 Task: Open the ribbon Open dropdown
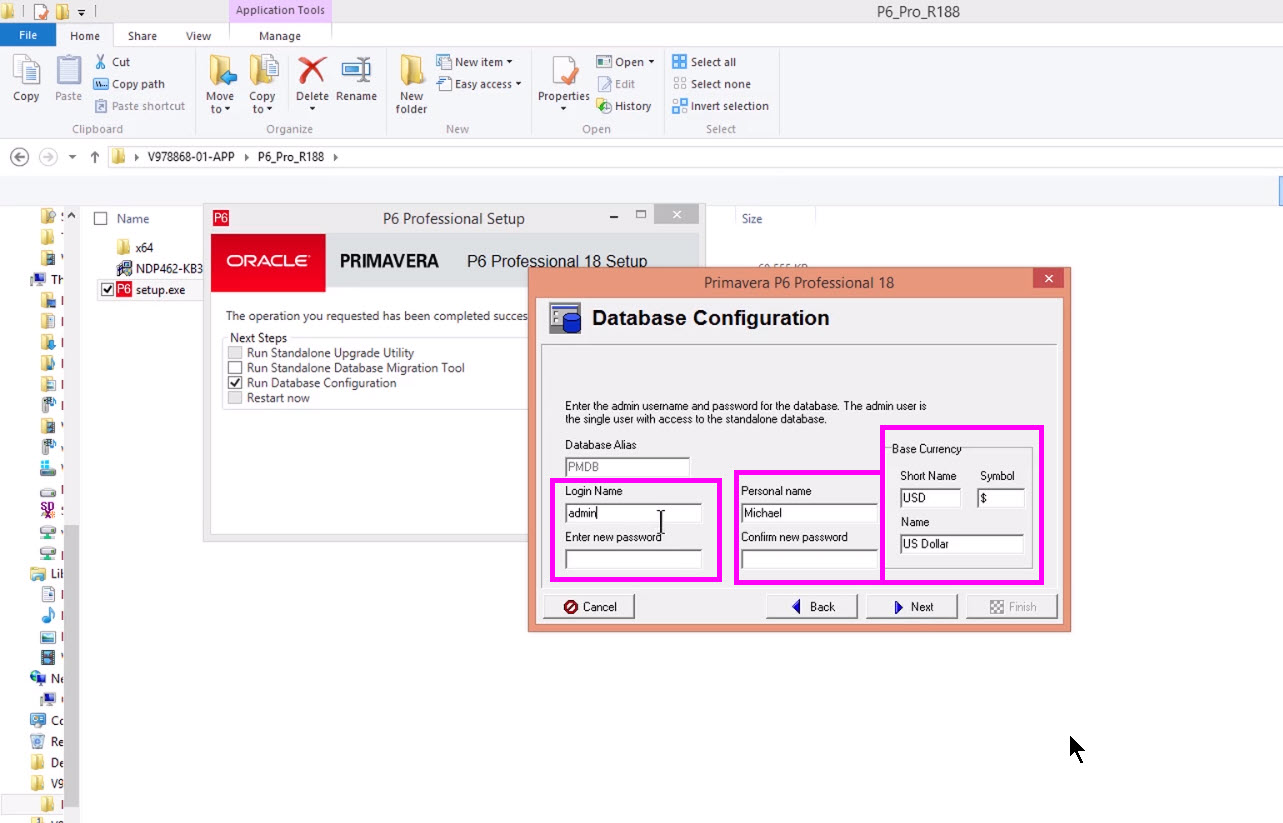click(x=625, y=62)
